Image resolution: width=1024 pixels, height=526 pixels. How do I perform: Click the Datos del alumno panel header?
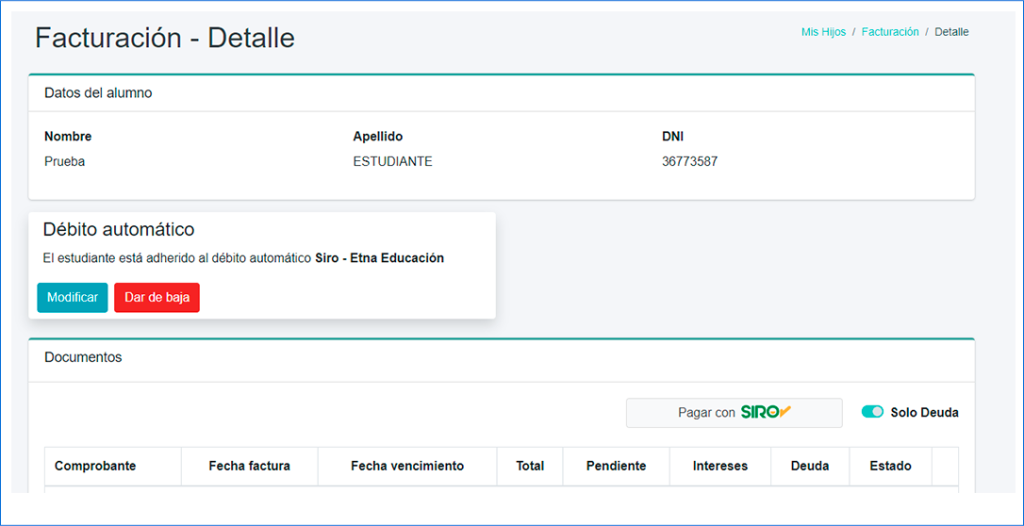98,93
